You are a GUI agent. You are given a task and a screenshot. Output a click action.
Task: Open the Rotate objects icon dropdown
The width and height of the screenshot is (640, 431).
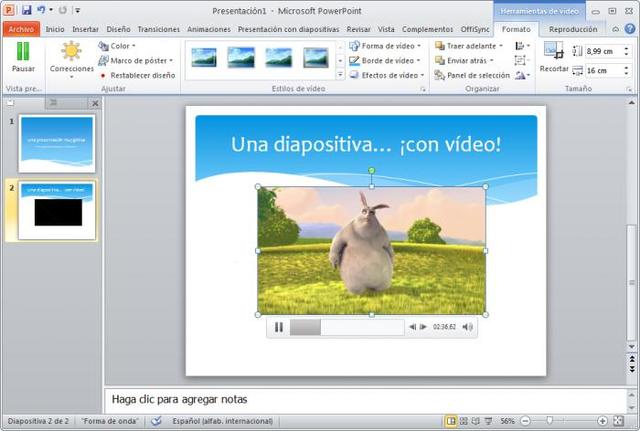(x=522, y=76)
